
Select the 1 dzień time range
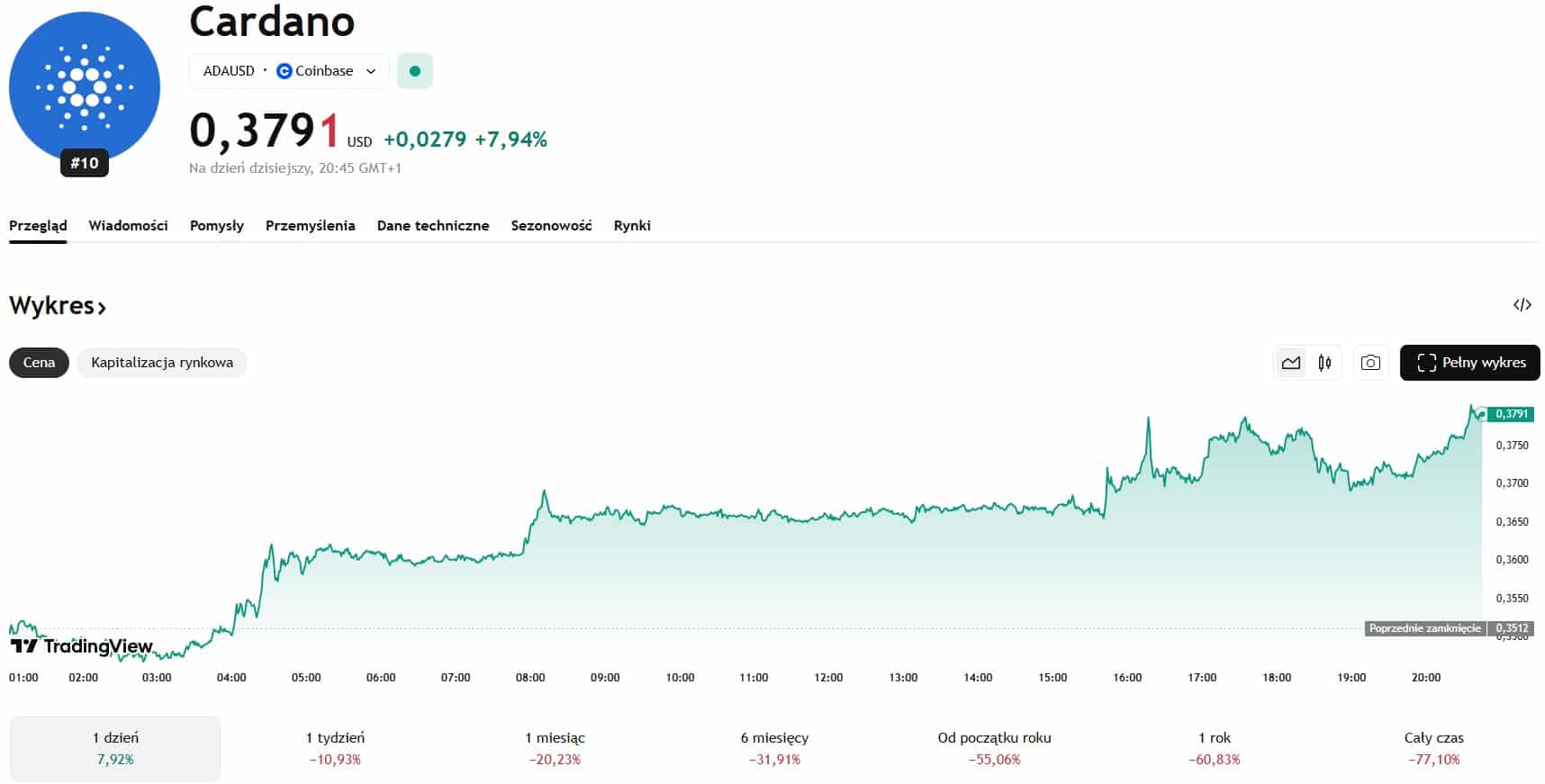tap(115, 748)
